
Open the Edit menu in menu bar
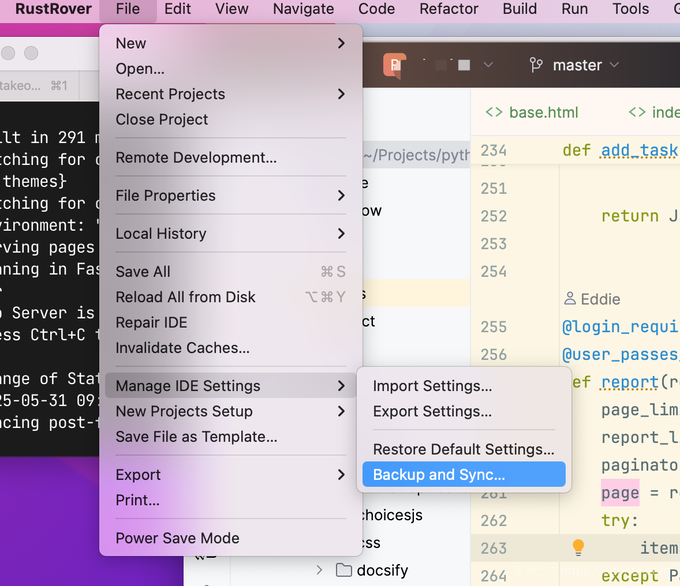(x=177, y=9)
